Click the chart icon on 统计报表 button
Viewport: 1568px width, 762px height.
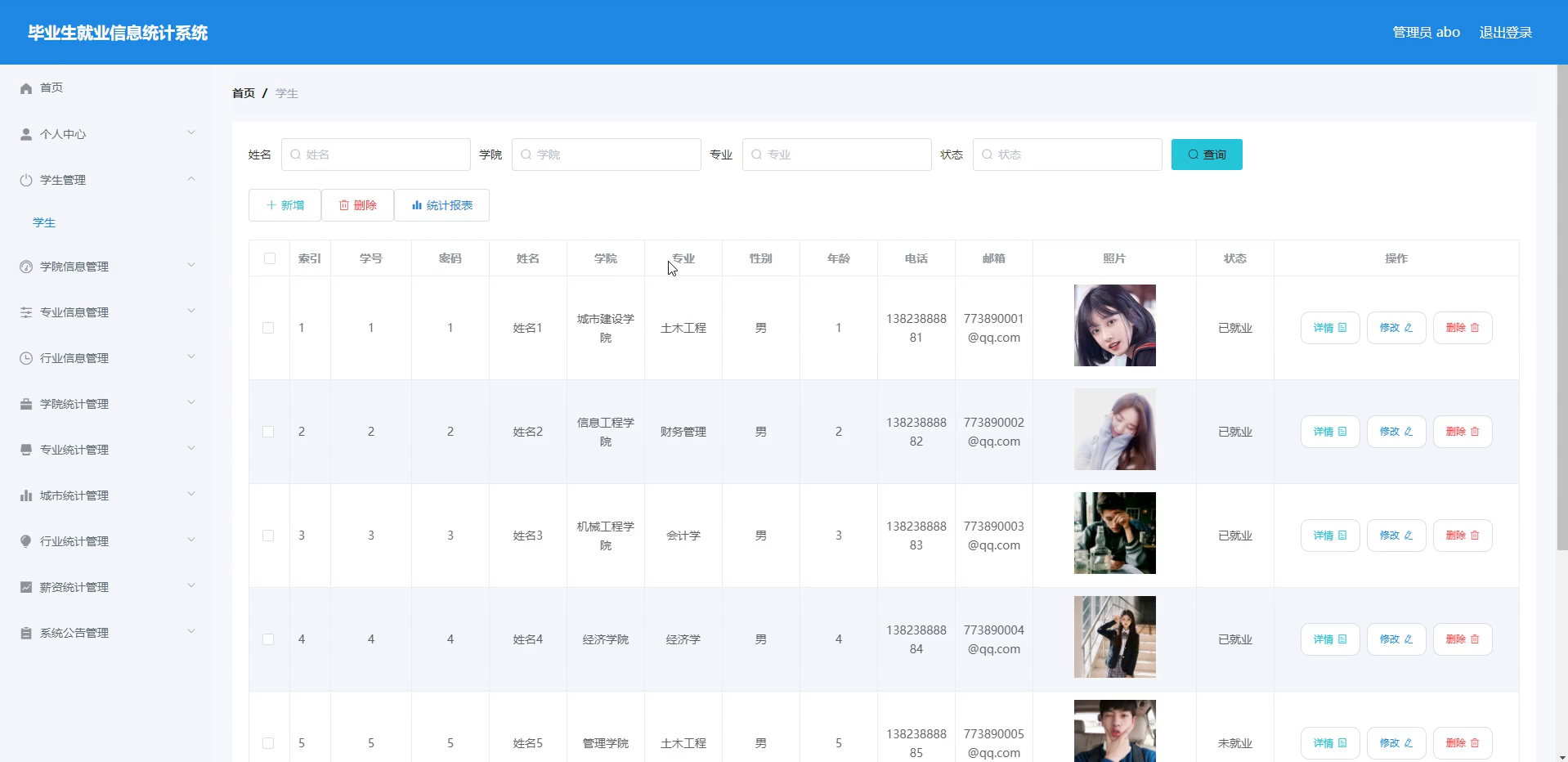click(417, 205)
